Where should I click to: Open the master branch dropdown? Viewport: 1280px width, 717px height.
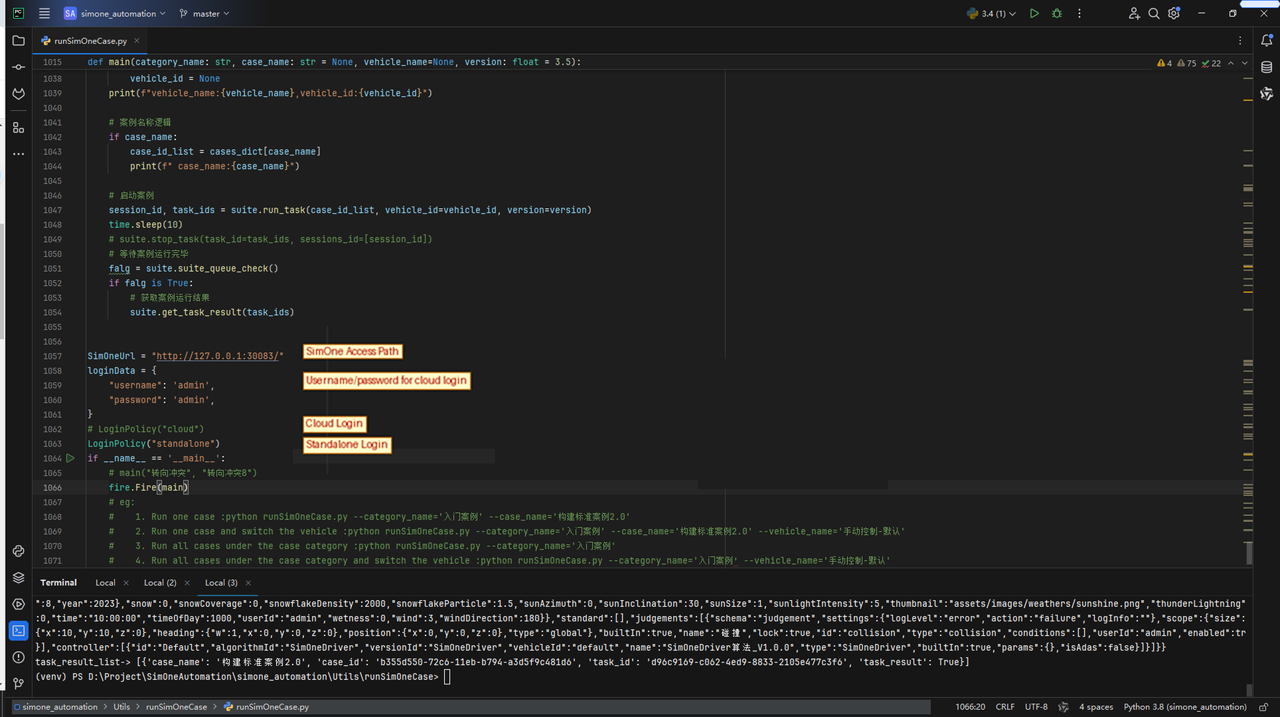[x=204, y=14]
